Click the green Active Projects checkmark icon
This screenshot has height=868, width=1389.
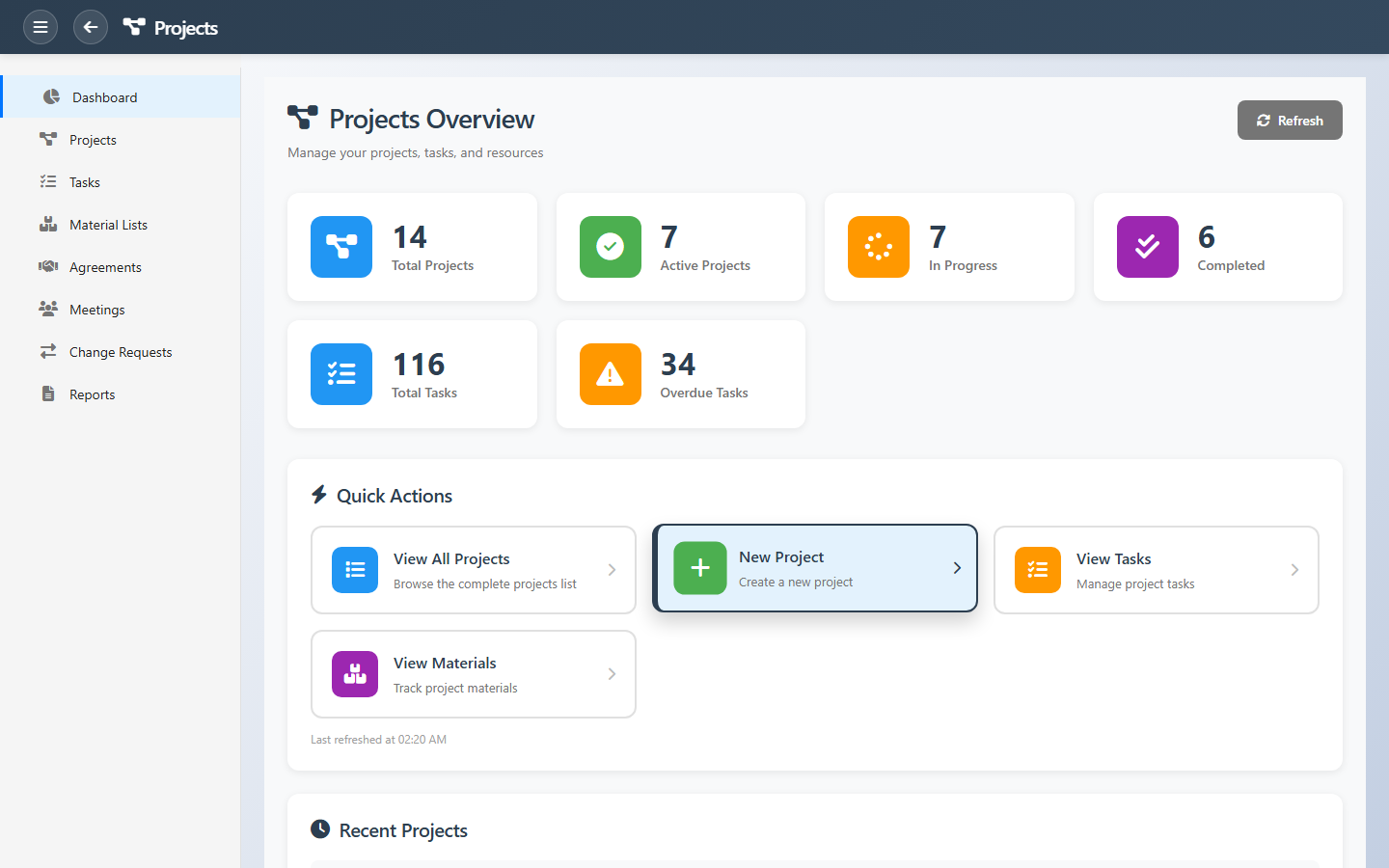610,247
